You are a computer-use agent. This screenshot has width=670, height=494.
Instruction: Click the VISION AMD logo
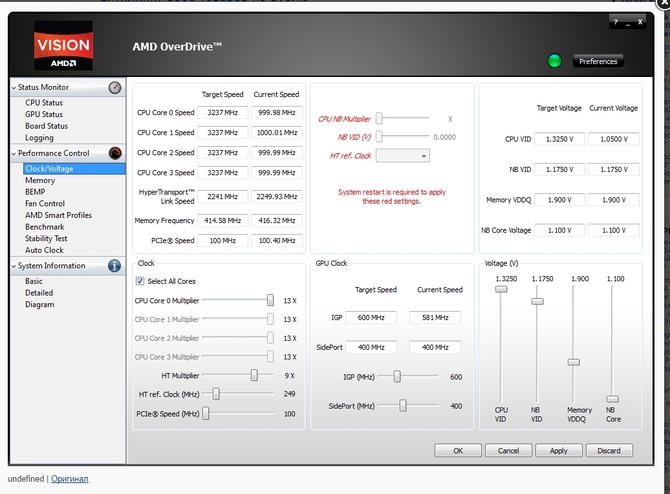(x=63, y=45)
